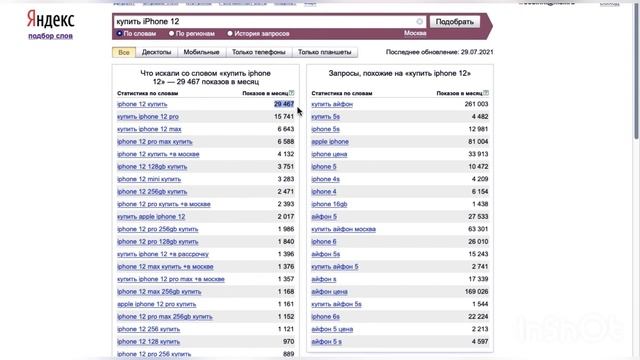
Task: Clear the search field with the X icon
Action: [420, 22]
